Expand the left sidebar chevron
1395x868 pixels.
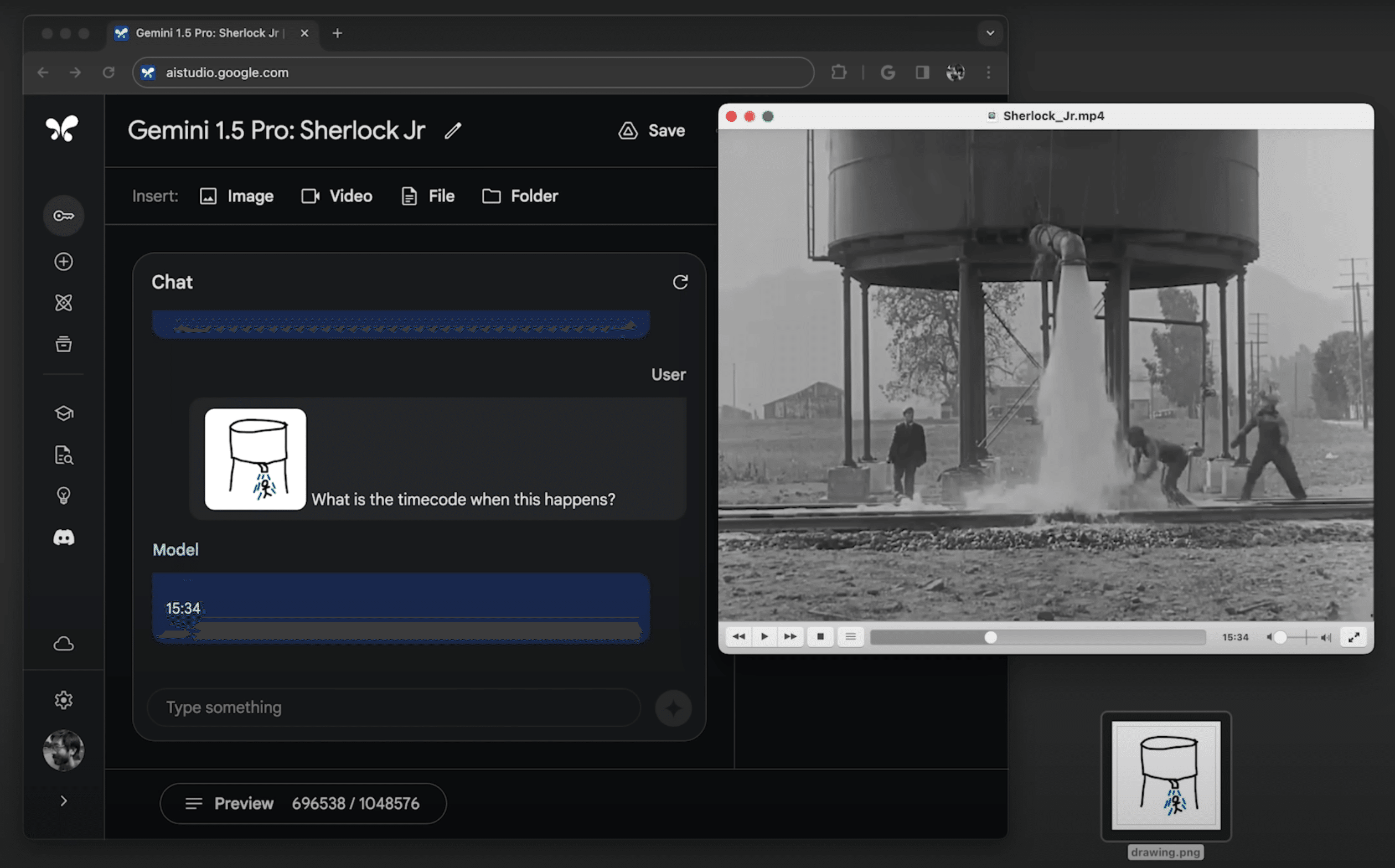pos(63,801)
